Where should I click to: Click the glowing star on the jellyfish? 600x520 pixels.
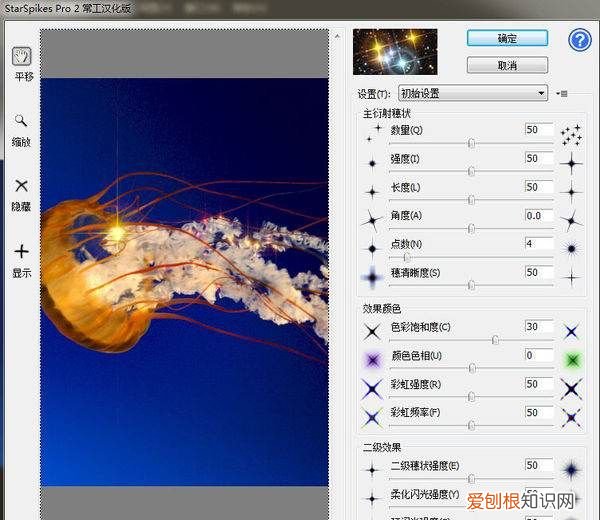coord(116,232)
